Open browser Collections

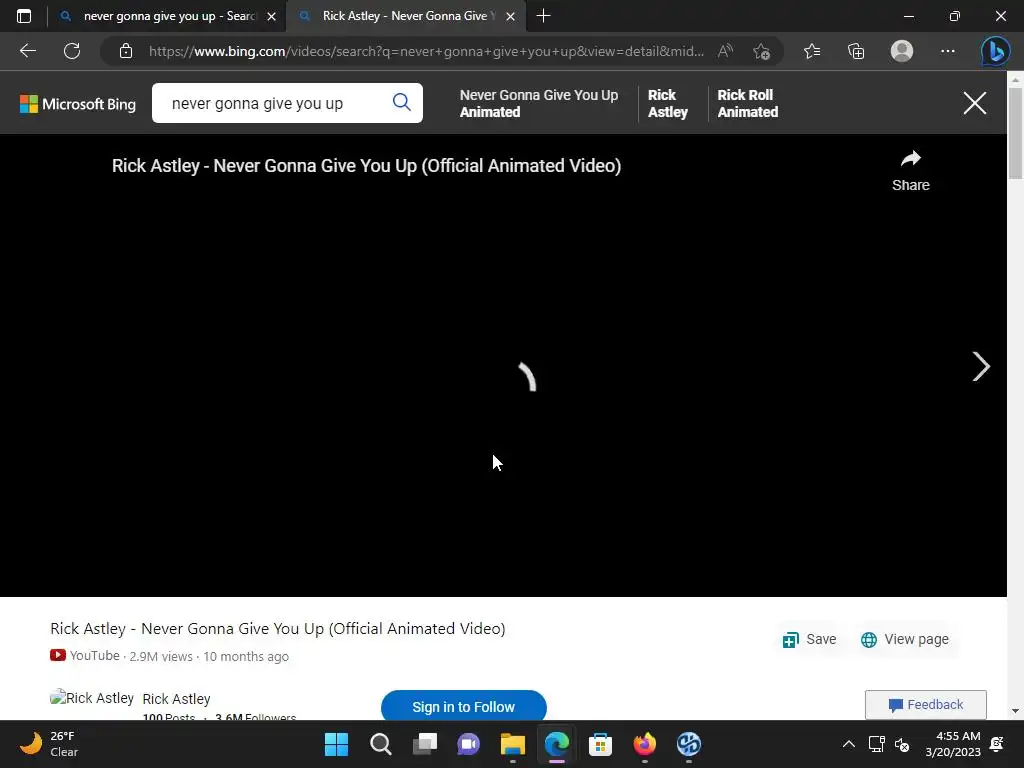click(x=856, y=51)
